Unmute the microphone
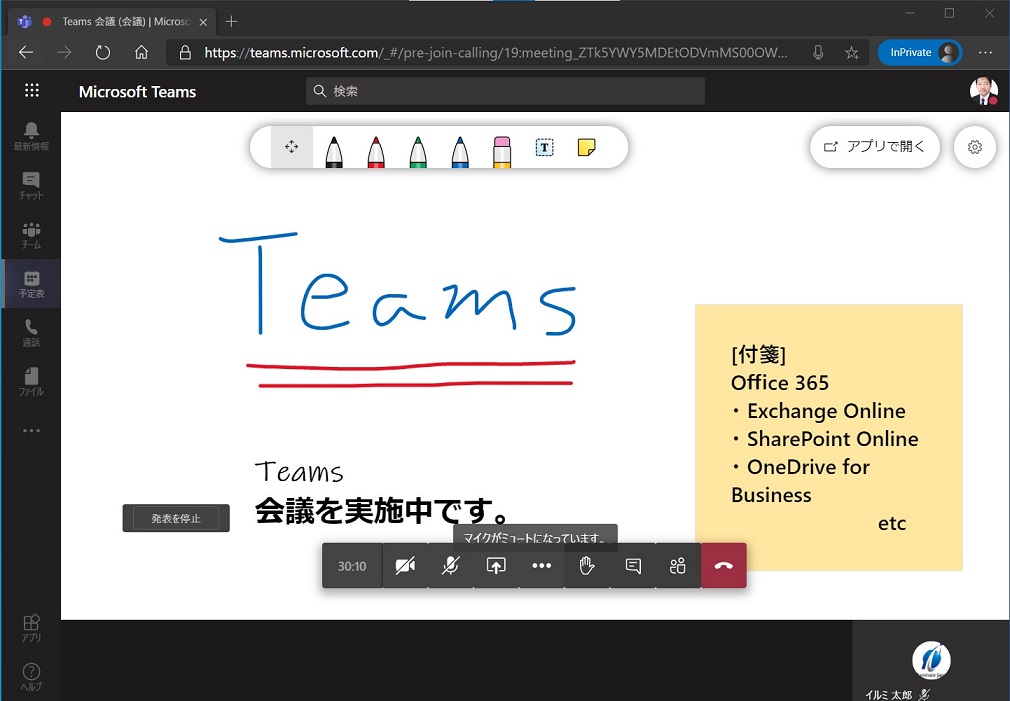The image size is (1010, 701). 450,566
